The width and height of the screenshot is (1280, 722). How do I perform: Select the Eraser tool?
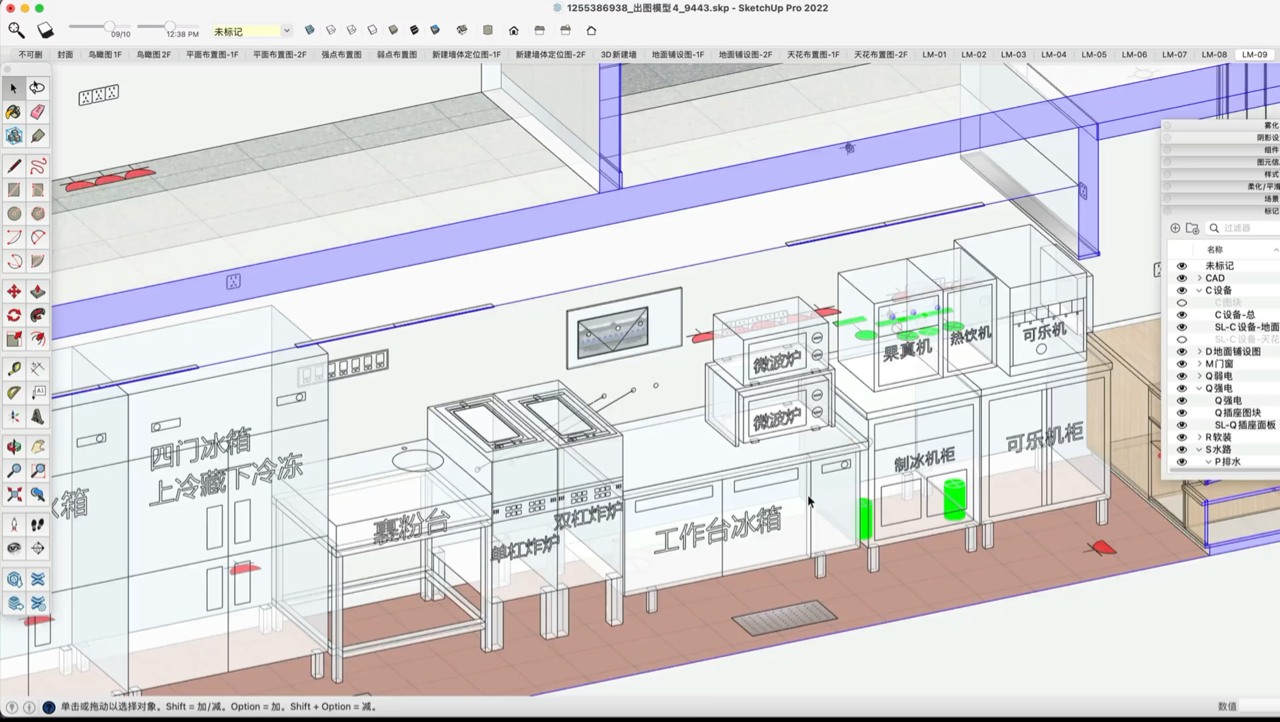[37, 112]
